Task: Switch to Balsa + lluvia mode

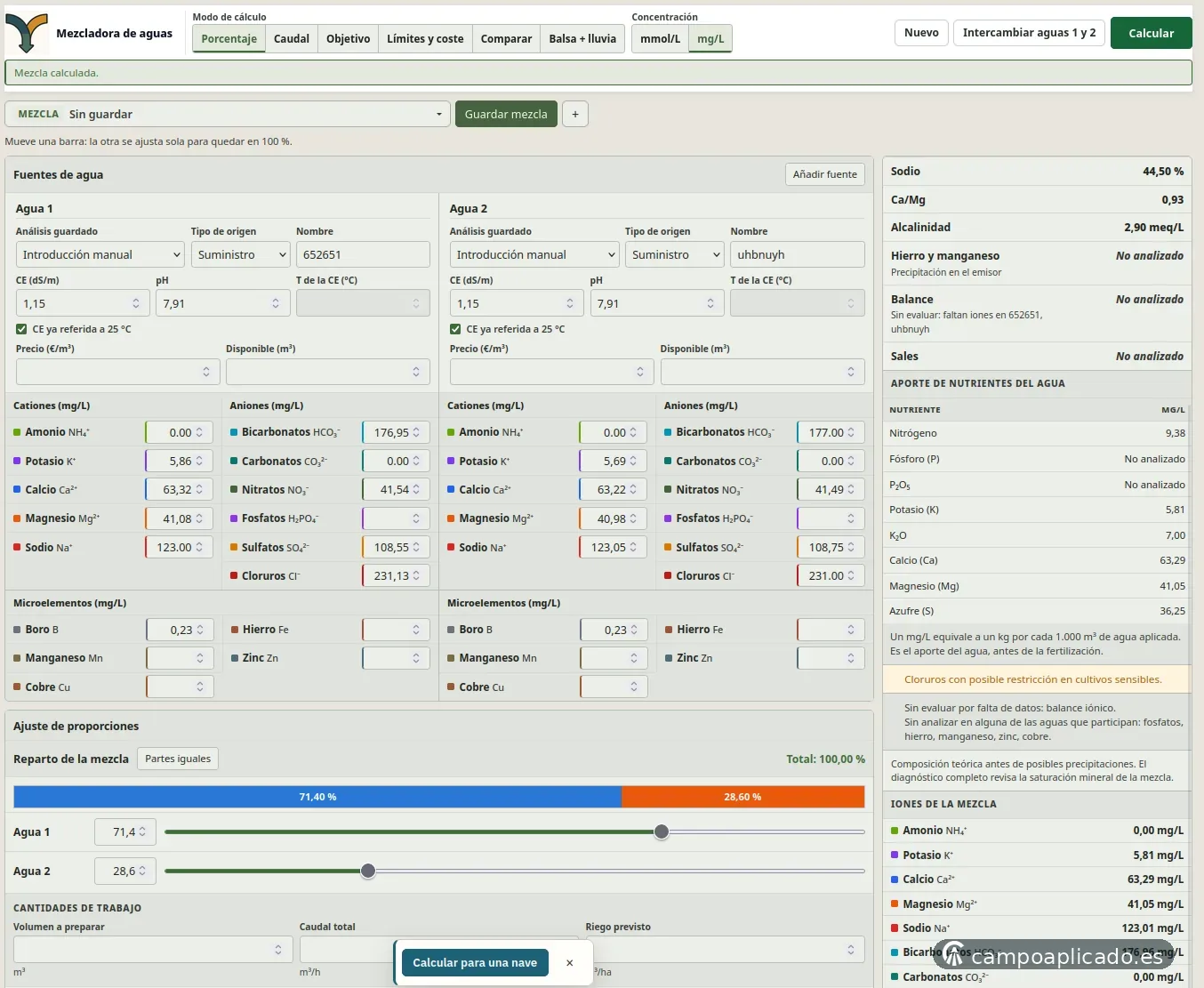Action: coord(582,38)
